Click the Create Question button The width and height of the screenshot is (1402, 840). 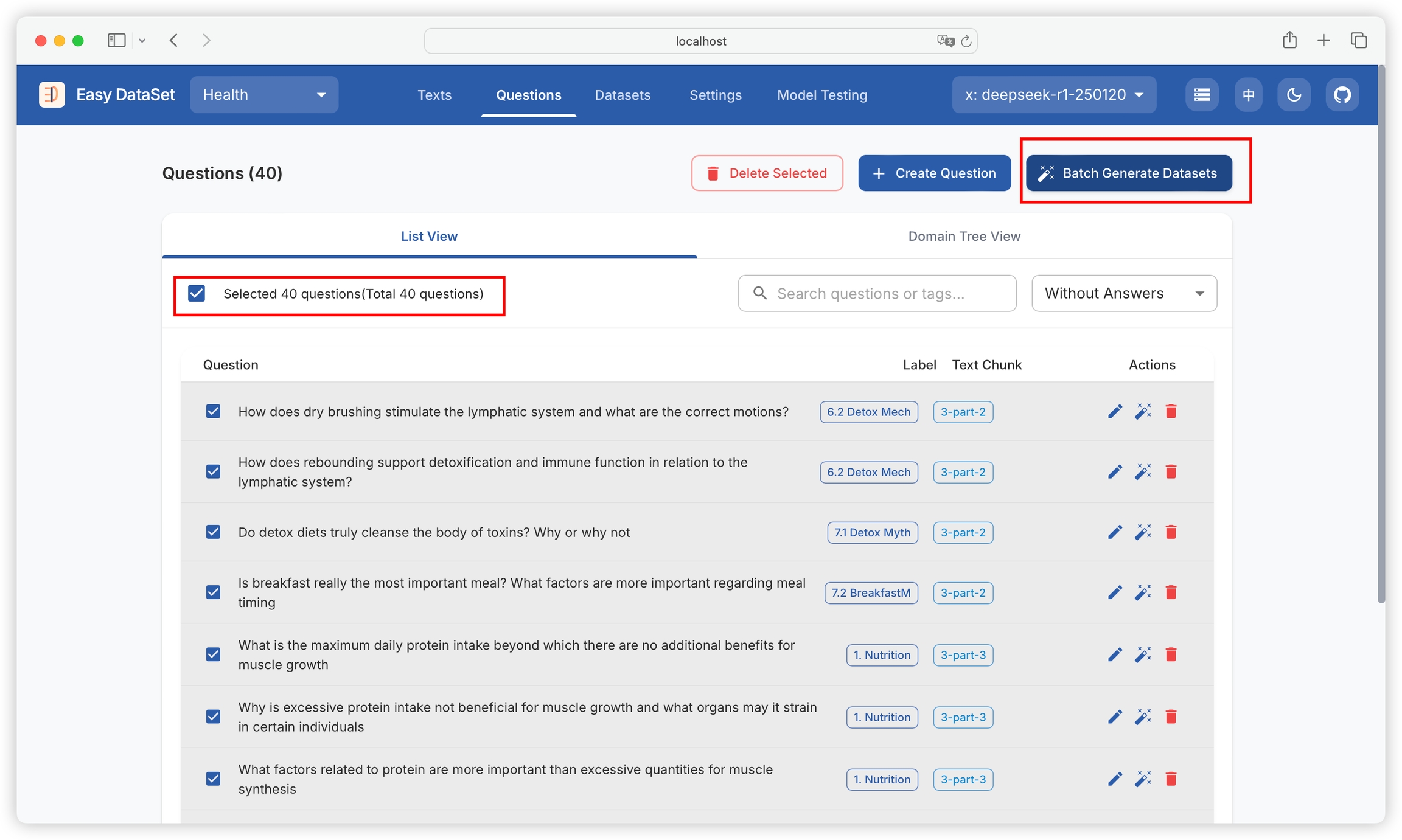coord(934,173)
